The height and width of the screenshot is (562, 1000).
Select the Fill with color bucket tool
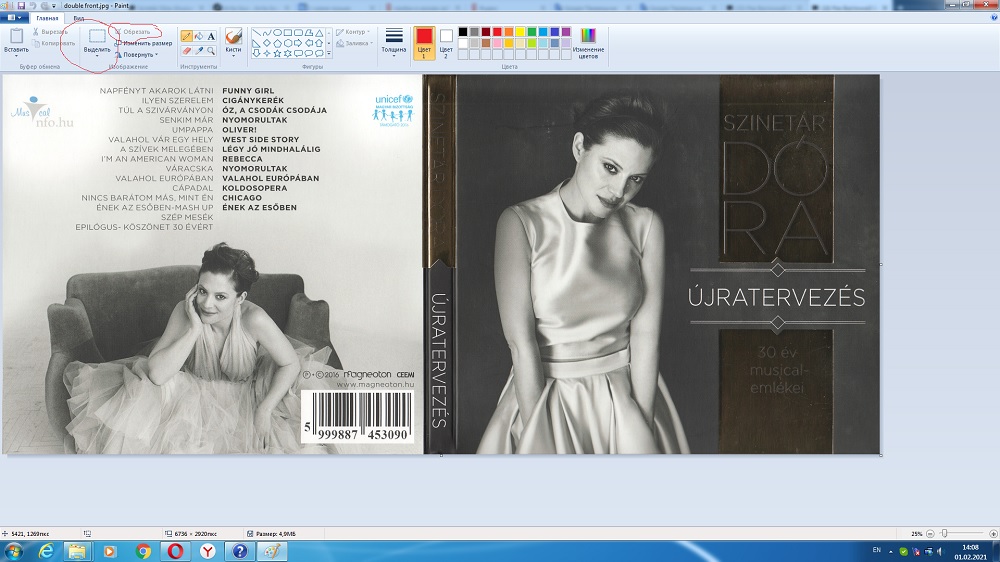[199, 36]
